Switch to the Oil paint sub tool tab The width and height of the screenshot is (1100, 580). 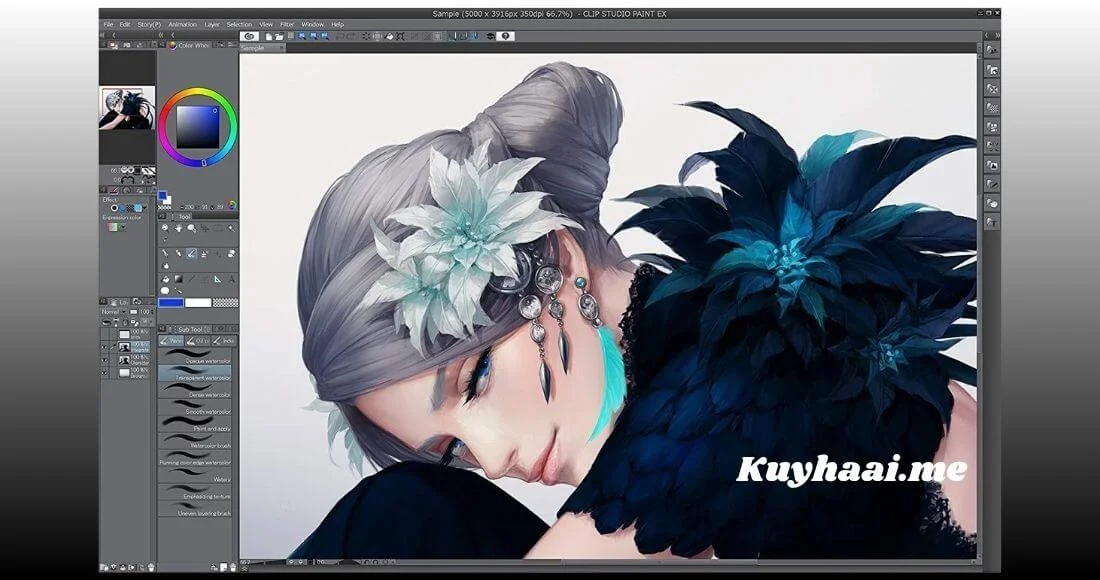[199, 341]
